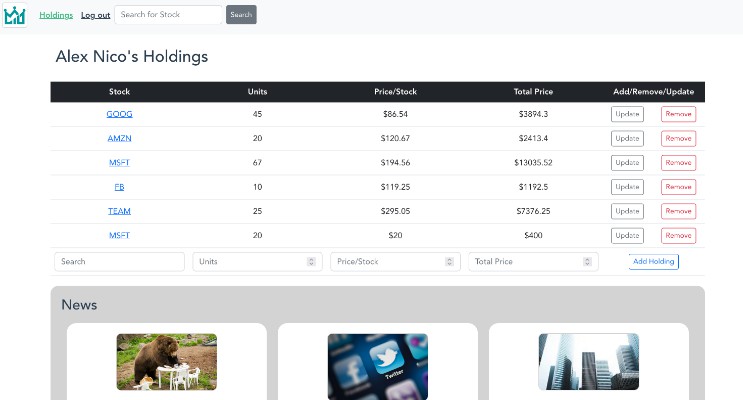Viewport: 743px width, 400px height.
Task: Update the 67-unit MSFT holding
Action: (627, 163)
